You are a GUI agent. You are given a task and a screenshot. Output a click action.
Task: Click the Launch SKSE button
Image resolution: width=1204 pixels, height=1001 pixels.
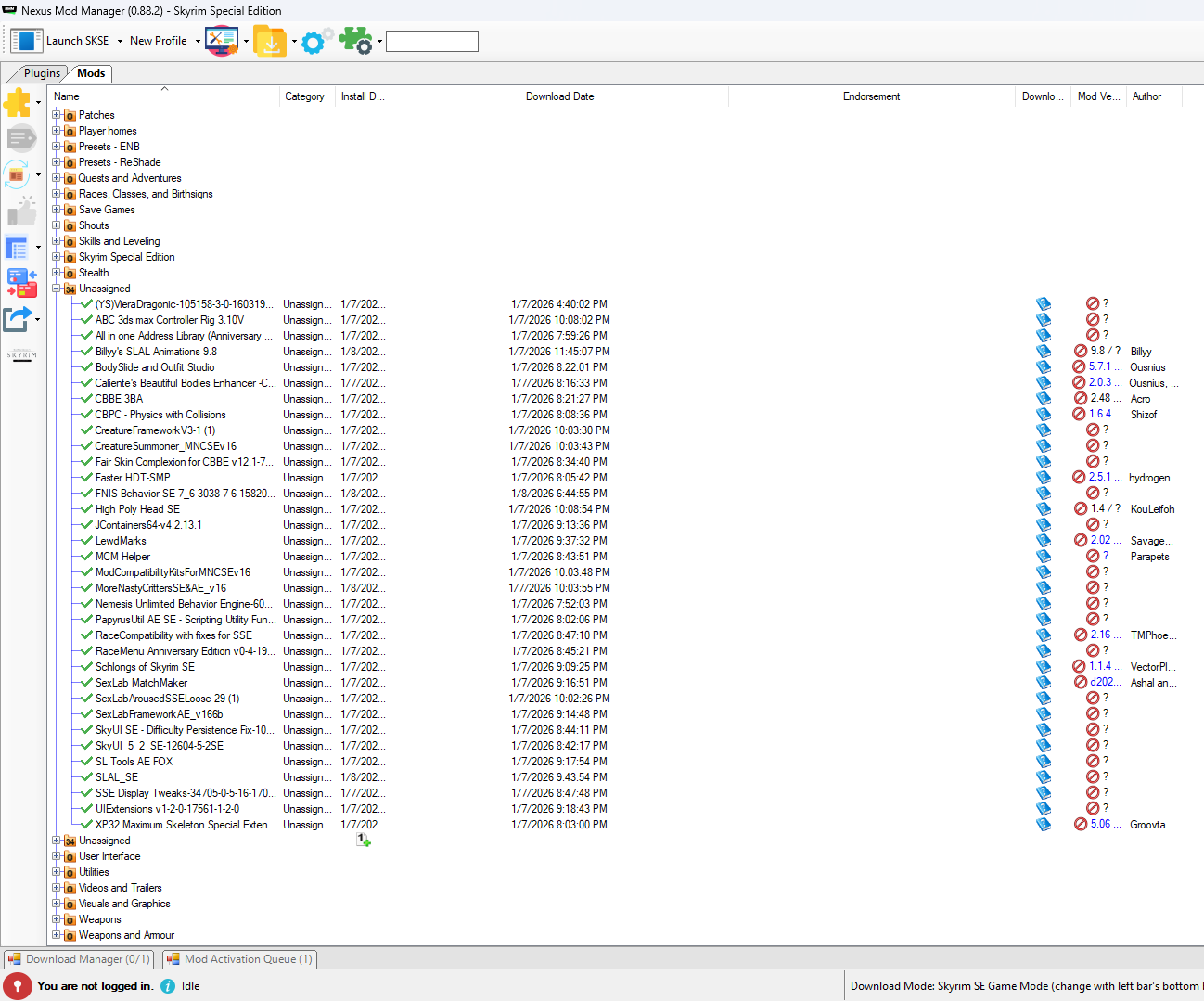tap(60, 41)
